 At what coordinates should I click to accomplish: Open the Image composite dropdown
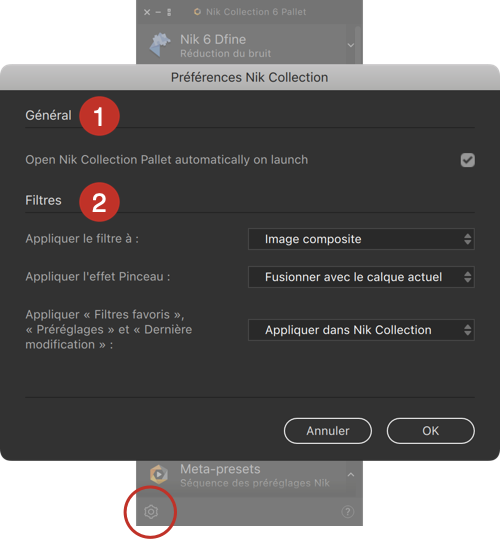pos(361,239)
